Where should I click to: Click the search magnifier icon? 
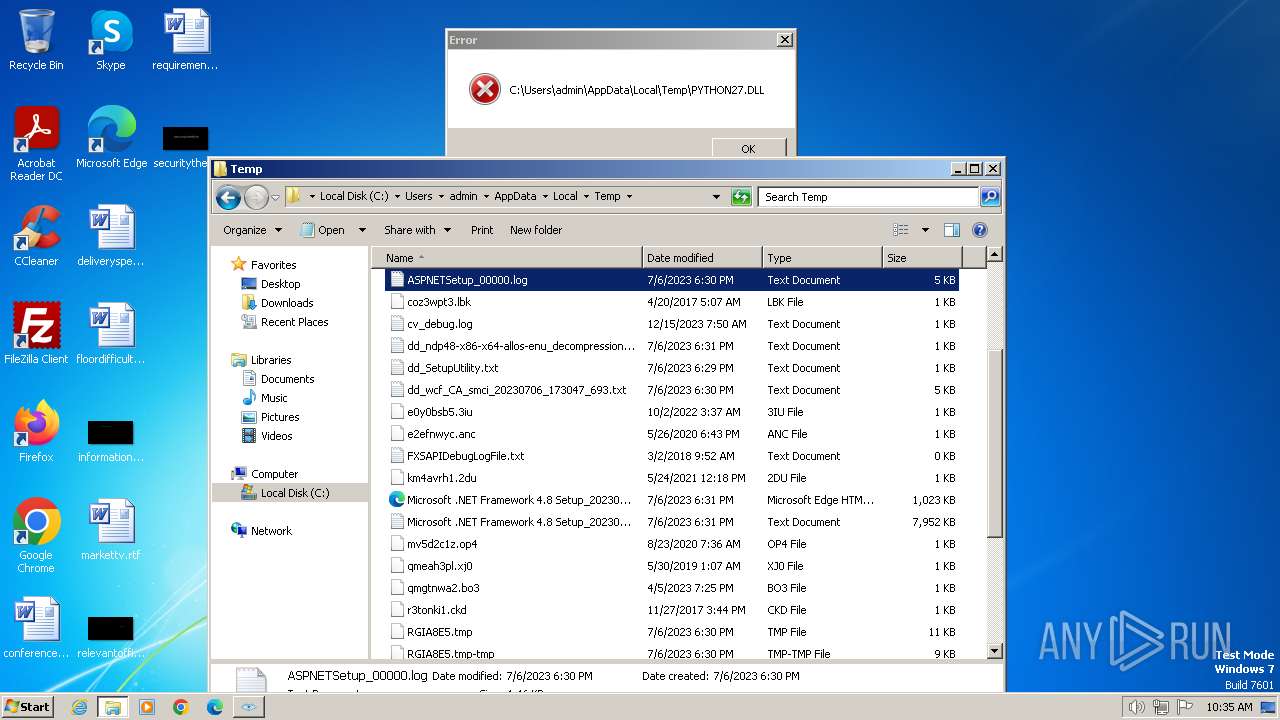point(989,197)
